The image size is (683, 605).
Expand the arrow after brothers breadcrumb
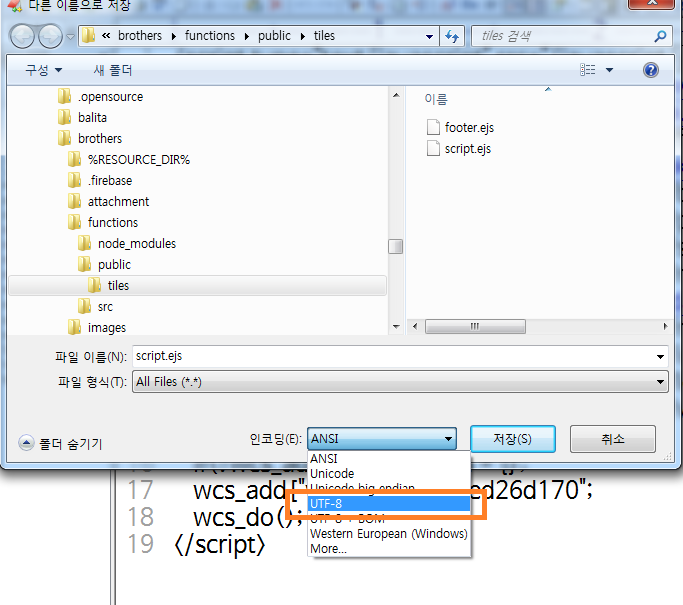[174, 37]
